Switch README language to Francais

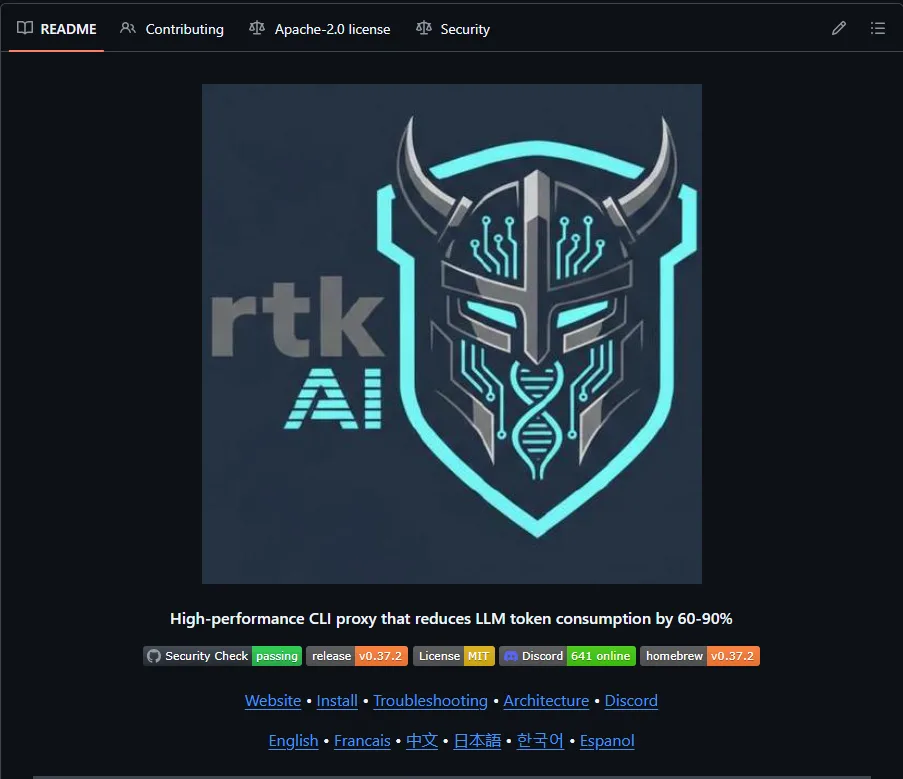point(362,741)
